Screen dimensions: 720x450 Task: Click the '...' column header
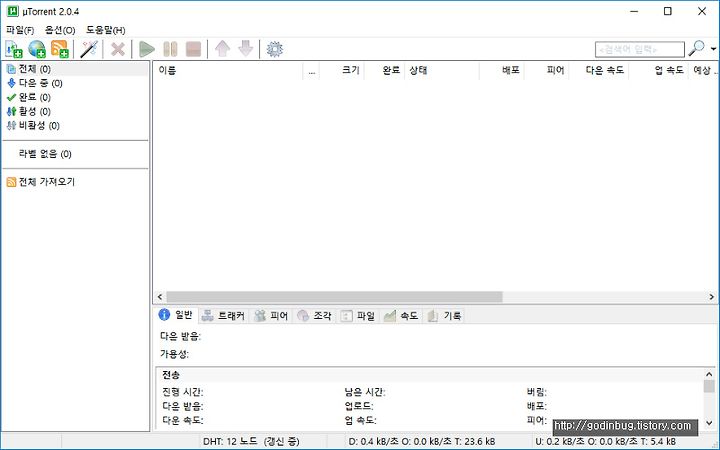click(x=311, y=70)
